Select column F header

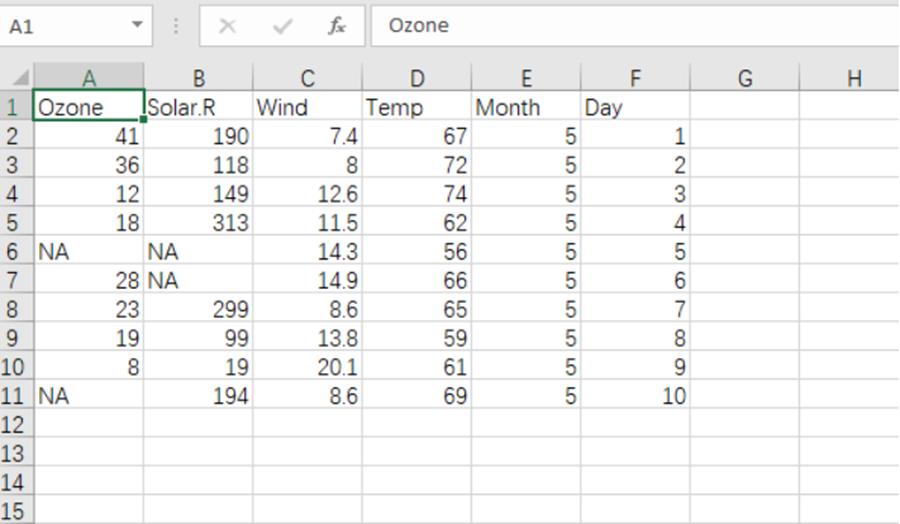pyautogui.click(x=635, y=77)
